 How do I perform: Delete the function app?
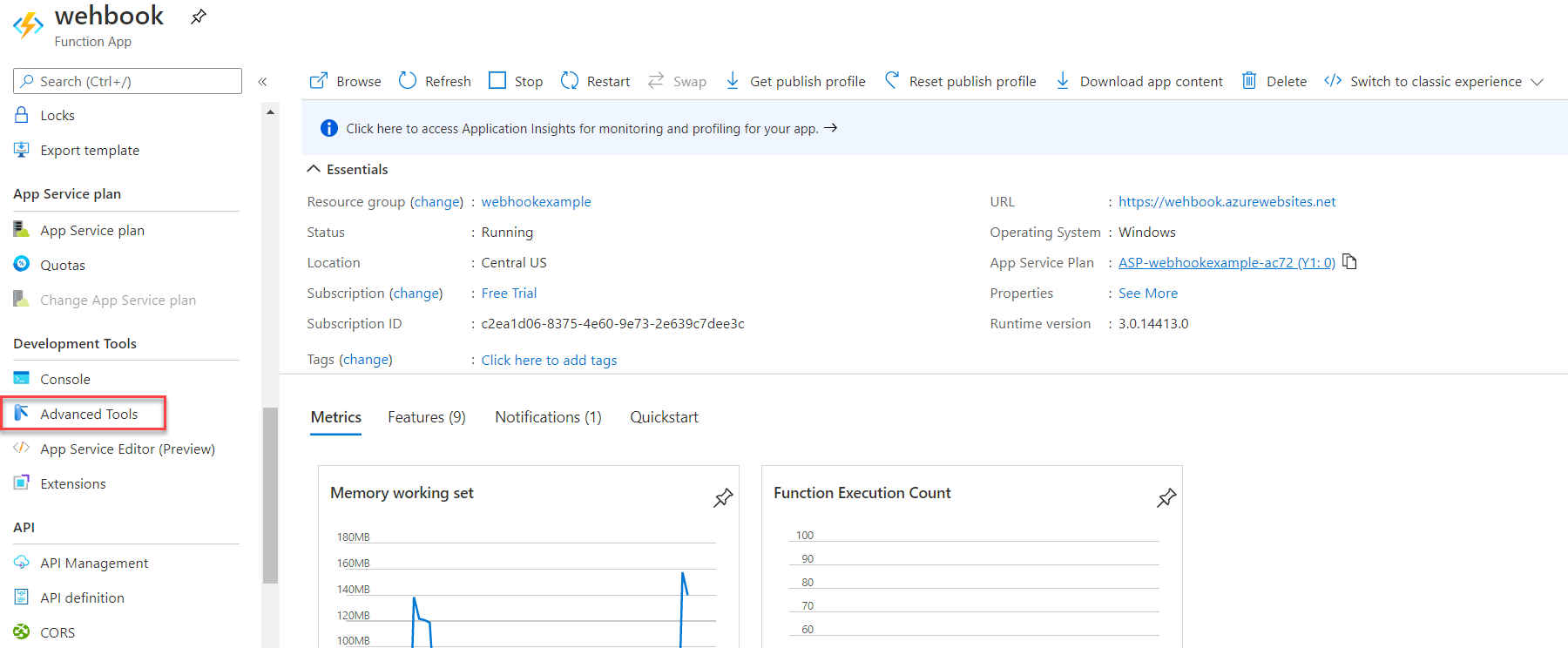[x=1274, y=81]
